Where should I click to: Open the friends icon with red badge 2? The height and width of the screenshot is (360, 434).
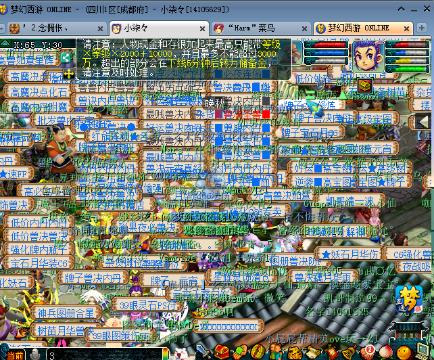(368, 352)
